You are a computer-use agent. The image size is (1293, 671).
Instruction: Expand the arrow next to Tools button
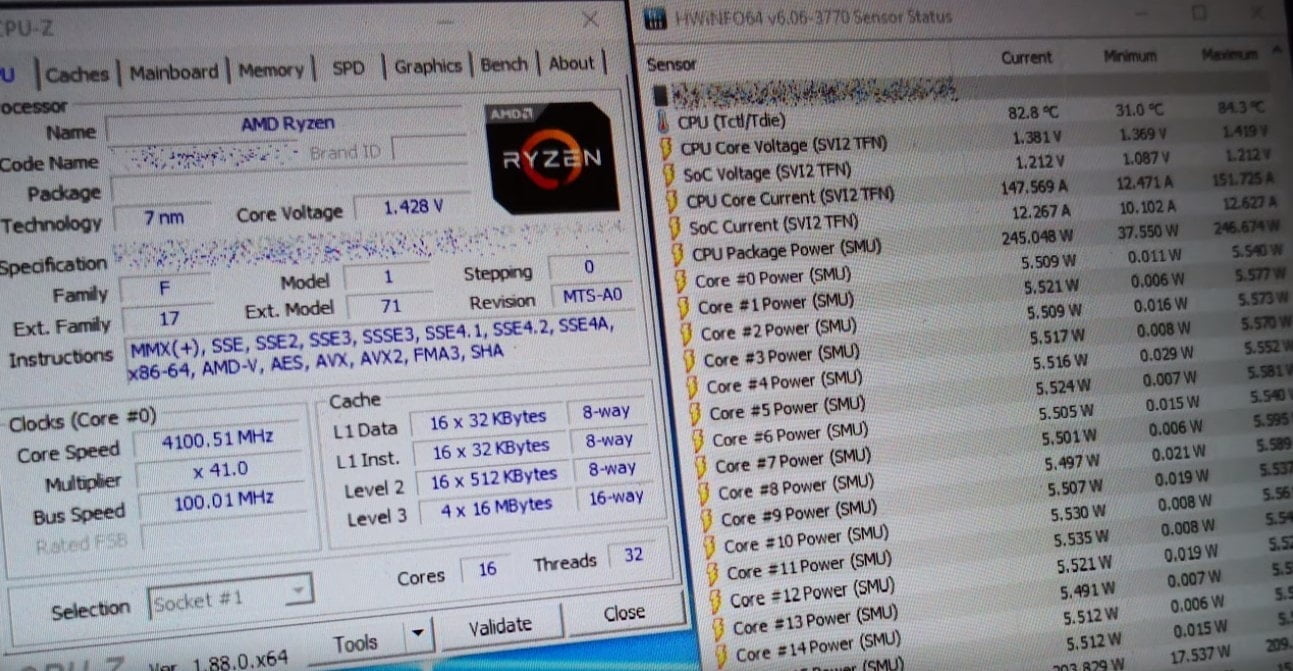click(418, 635)
